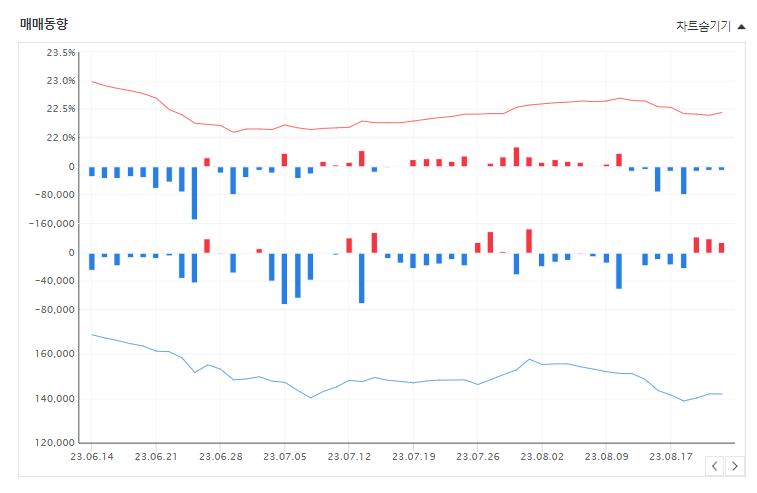
Task: Go to previous chart period arrow
Action: (x=715, y=466)
